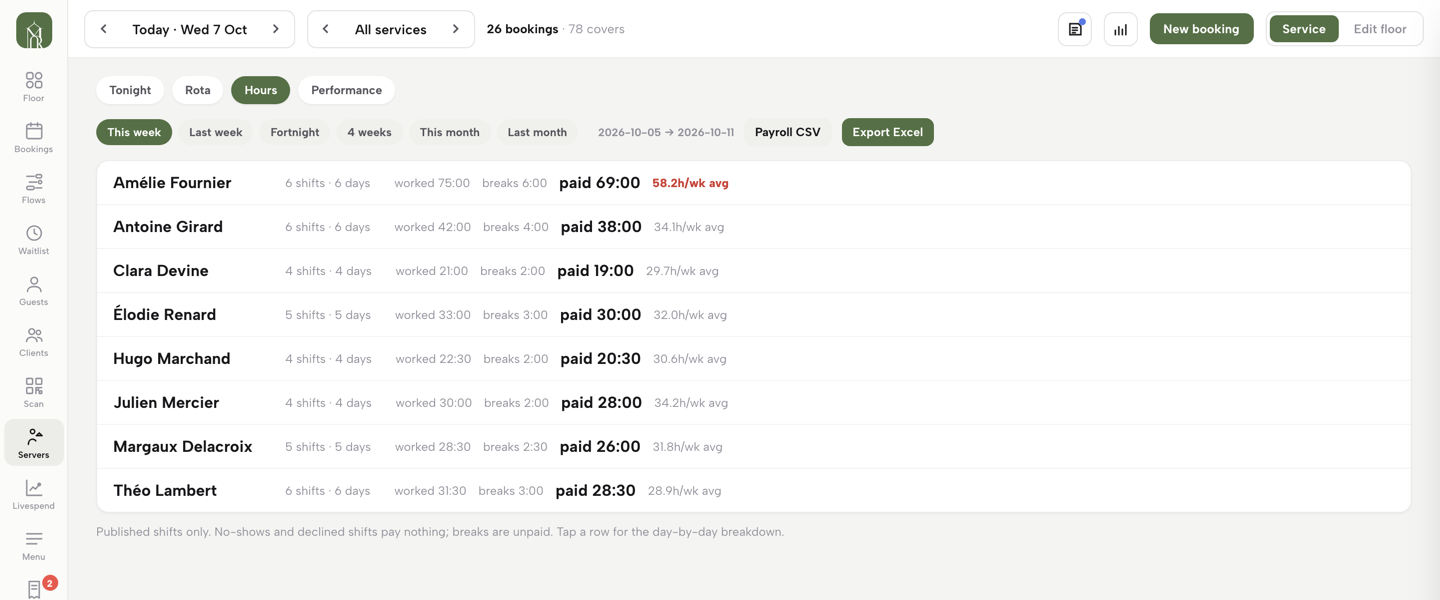
Task: Click the paid 28:30 value
Action: coord(596,491)
